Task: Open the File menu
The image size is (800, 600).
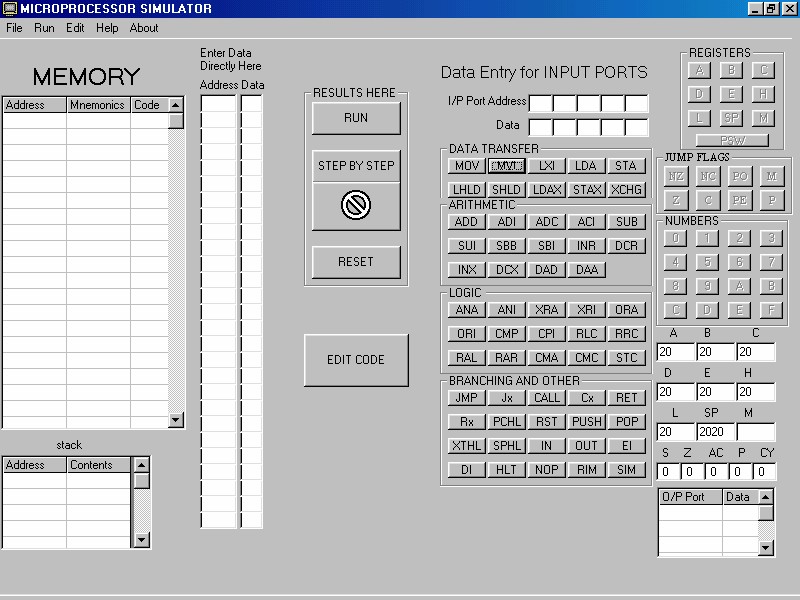Action: pos(14,28)
